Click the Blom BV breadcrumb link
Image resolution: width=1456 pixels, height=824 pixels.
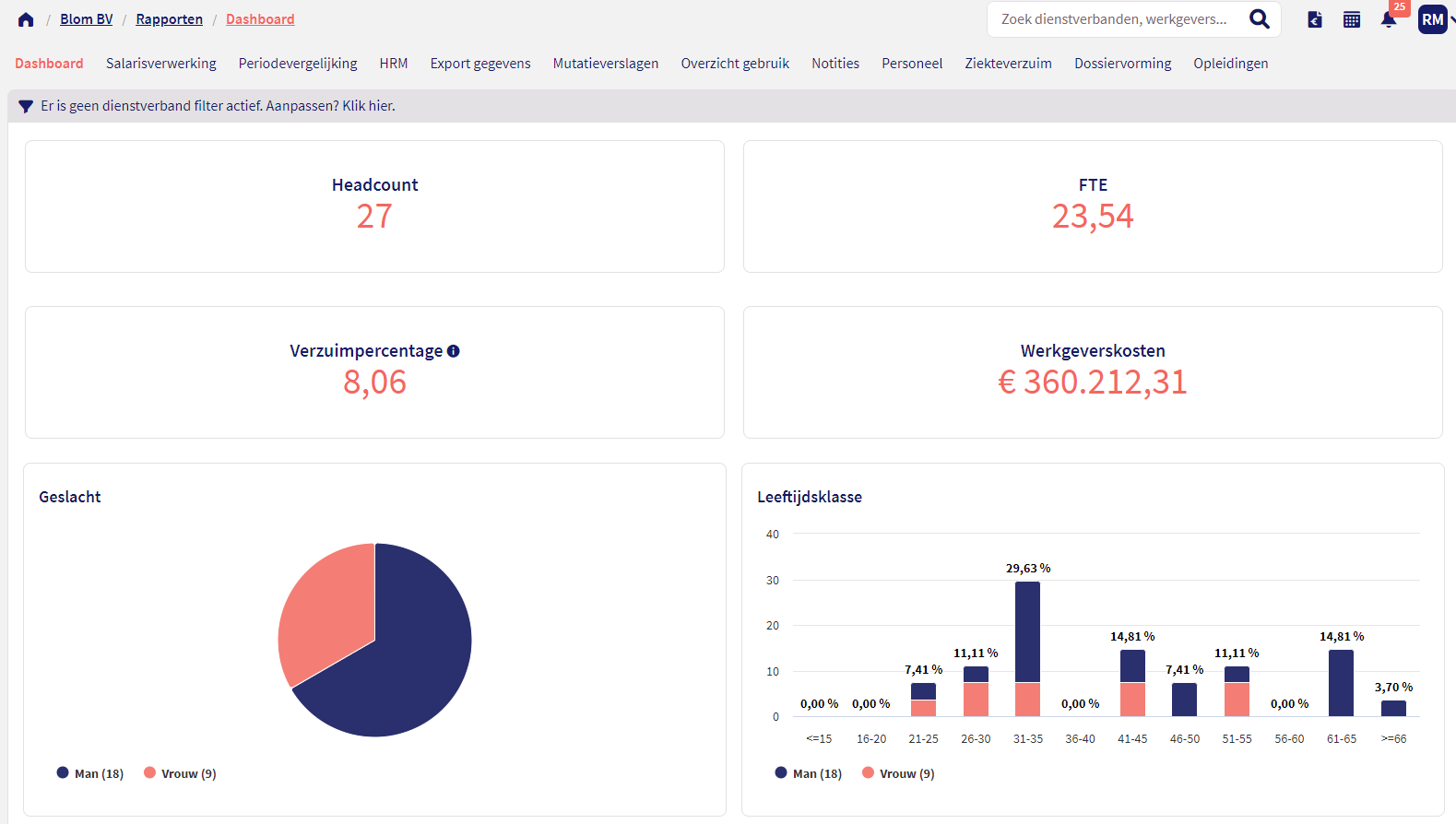[x=87, y=19]
